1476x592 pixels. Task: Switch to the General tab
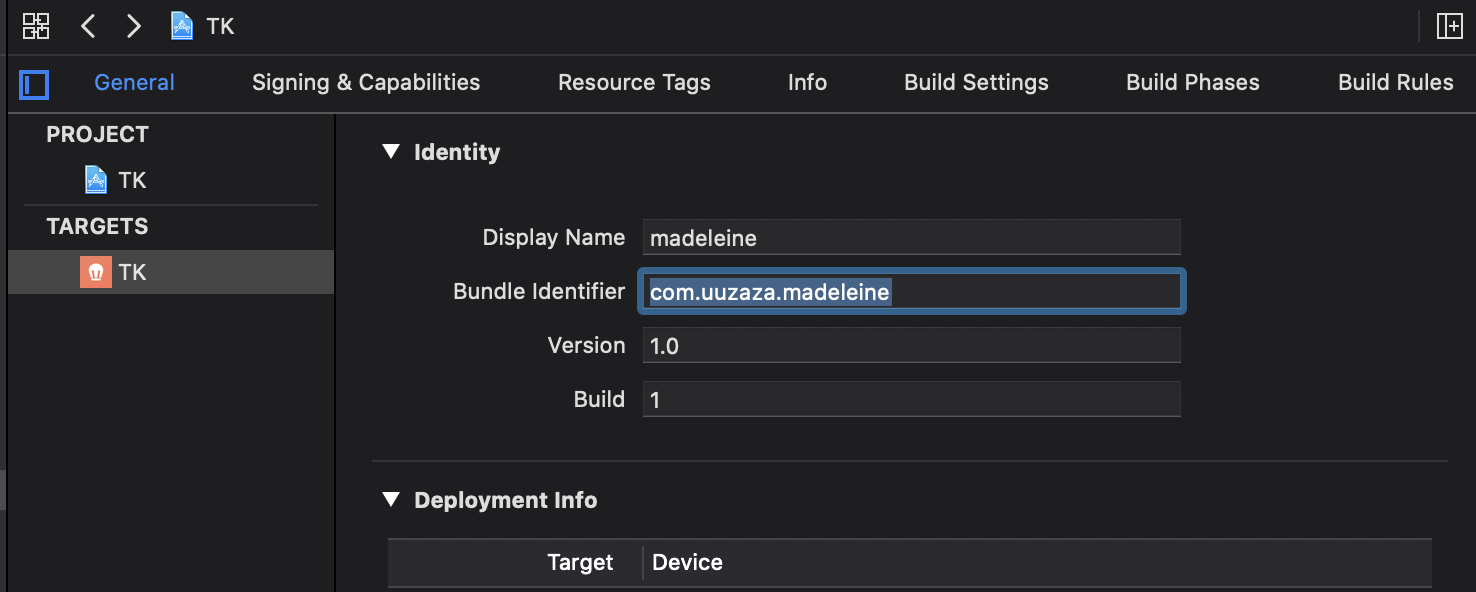[134, 83]
